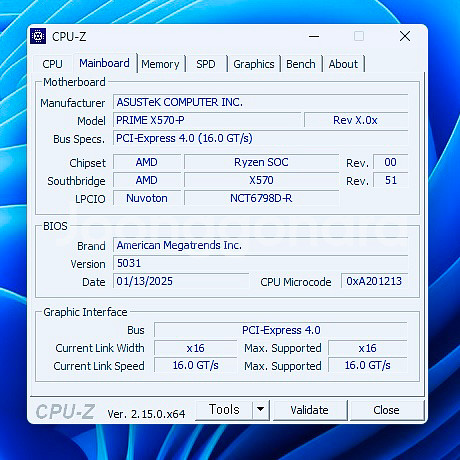The image size is (460, 460).
Task: Click the Close button at bottom
Action: (x=386, y=410)
